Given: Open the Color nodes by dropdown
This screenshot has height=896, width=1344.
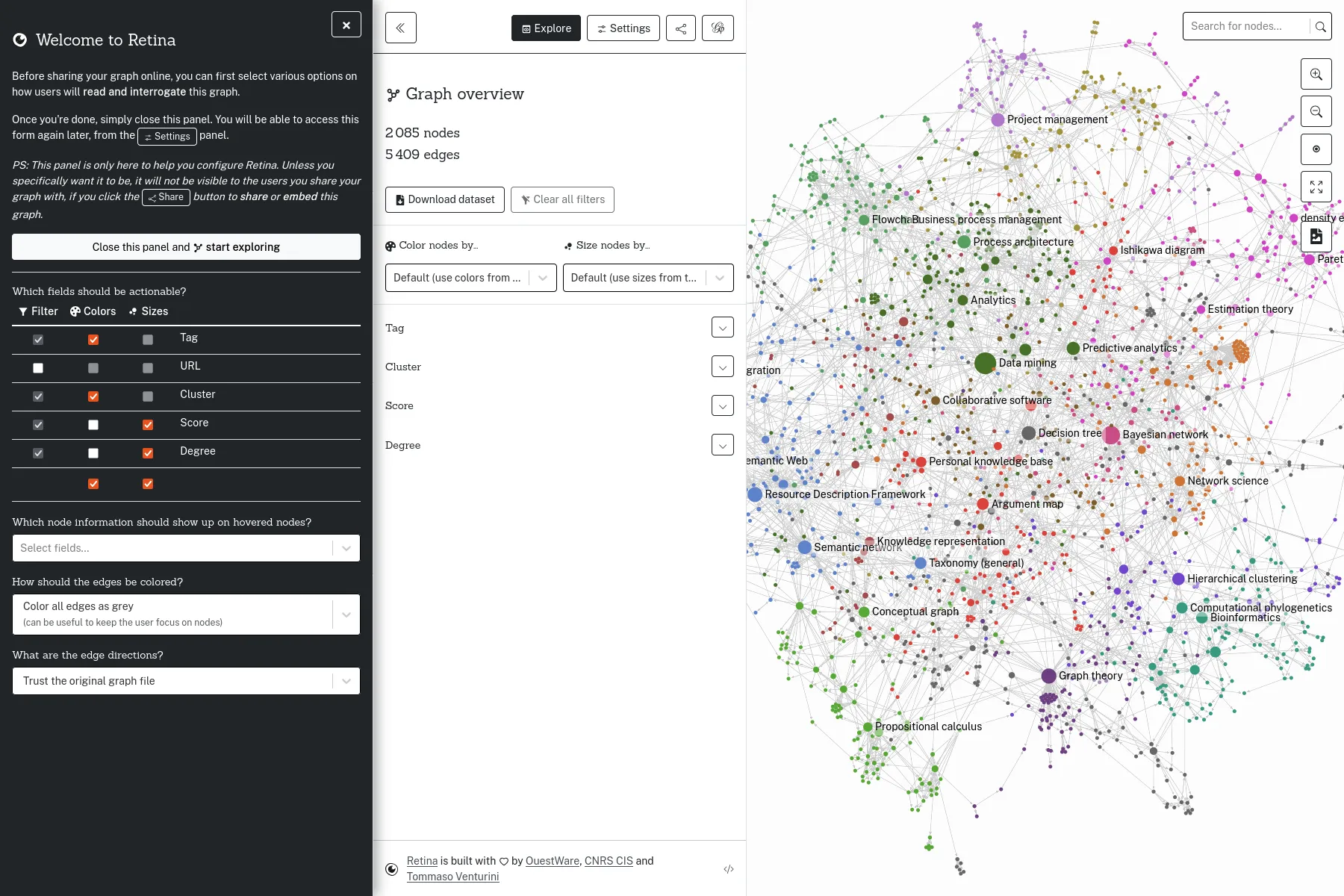Looking at the screenshot, I should (x=470, y=278).
